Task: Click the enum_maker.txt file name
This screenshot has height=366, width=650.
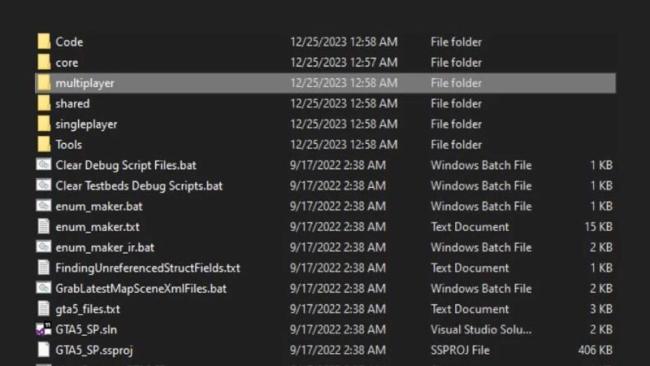Action: coord(97,227)
